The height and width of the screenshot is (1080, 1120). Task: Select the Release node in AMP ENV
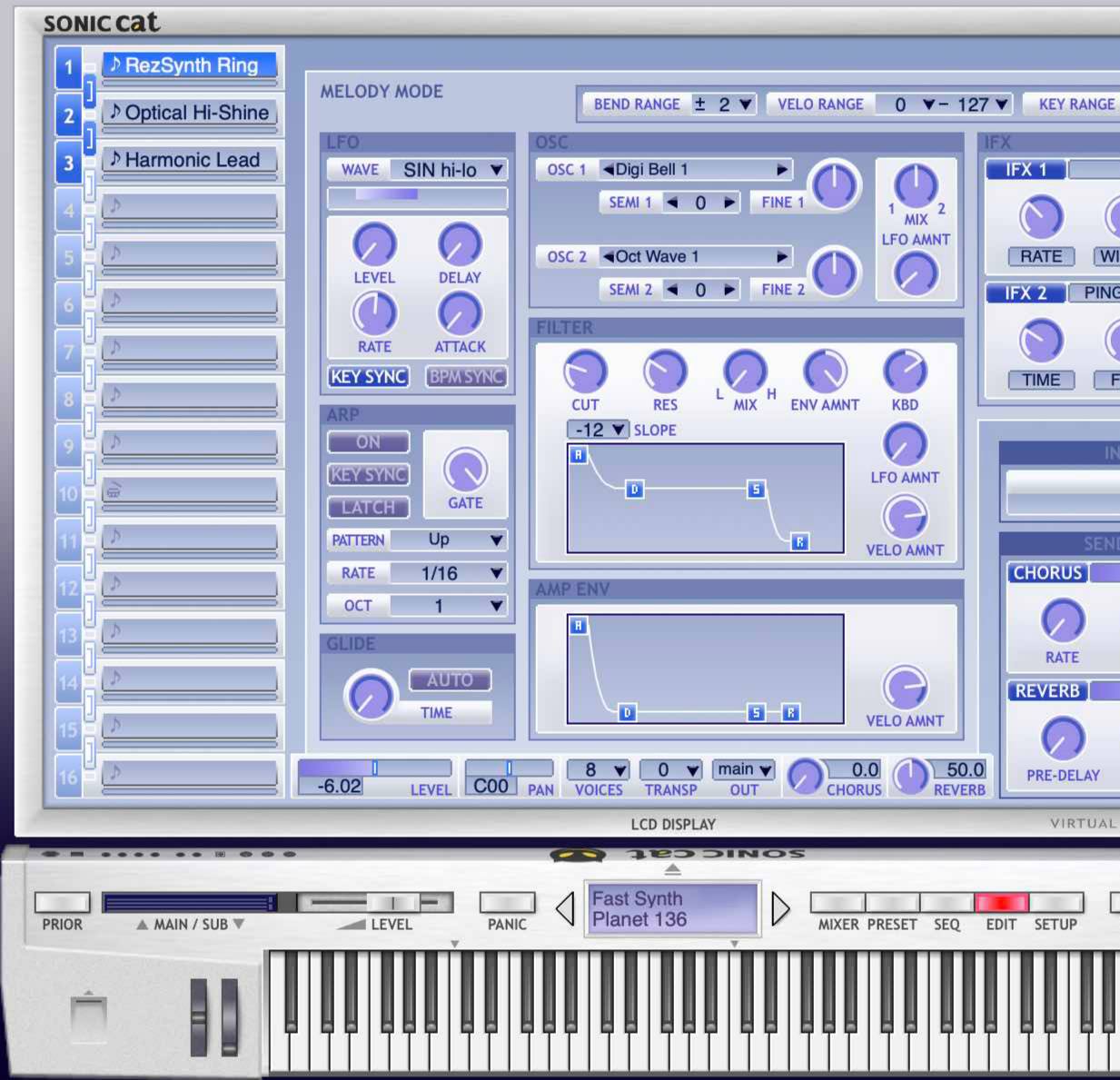(x=790, y=713)
